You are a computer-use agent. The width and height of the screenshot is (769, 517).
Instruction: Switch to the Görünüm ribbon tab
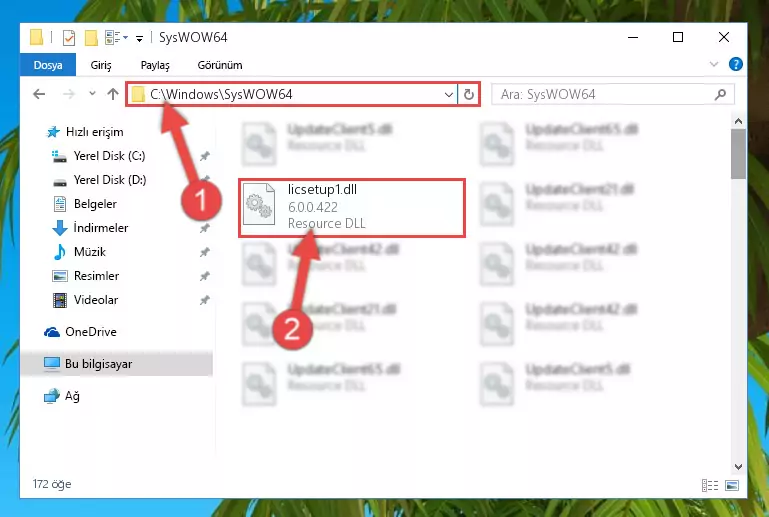point(220,65)
